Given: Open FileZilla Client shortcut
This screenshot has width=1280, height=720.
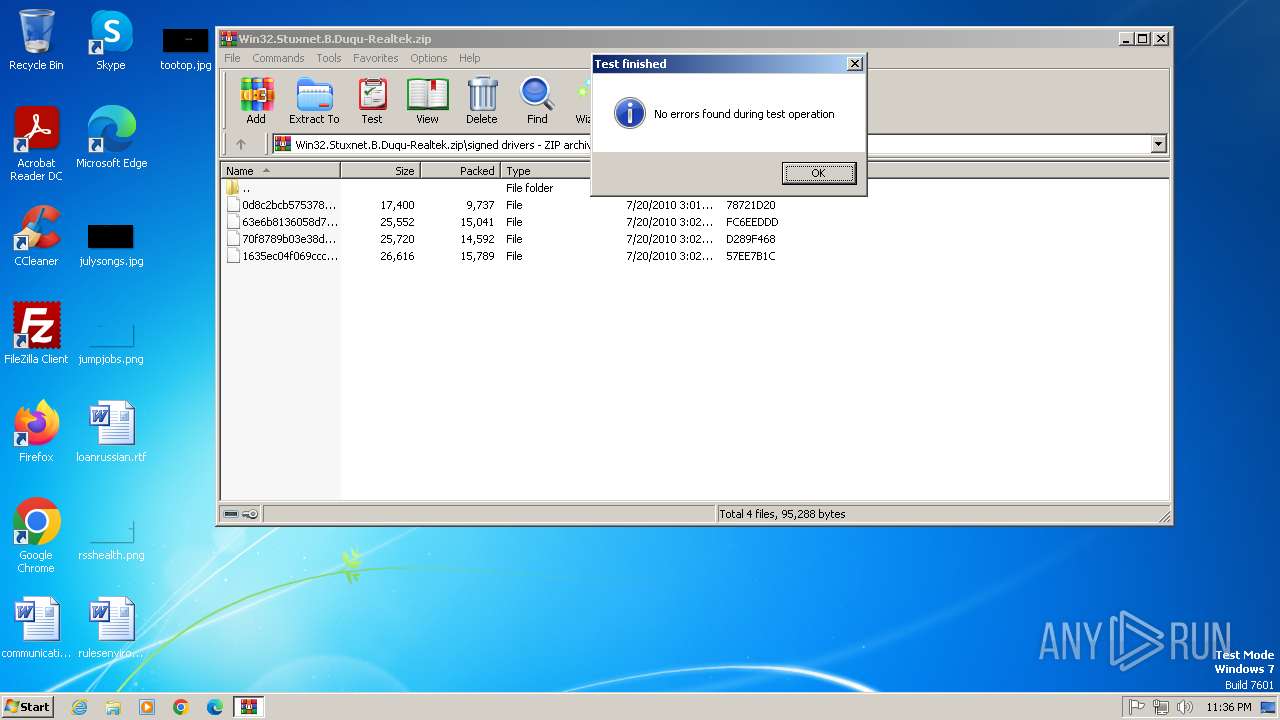Looking at the screenshot, I should [36, 334].
